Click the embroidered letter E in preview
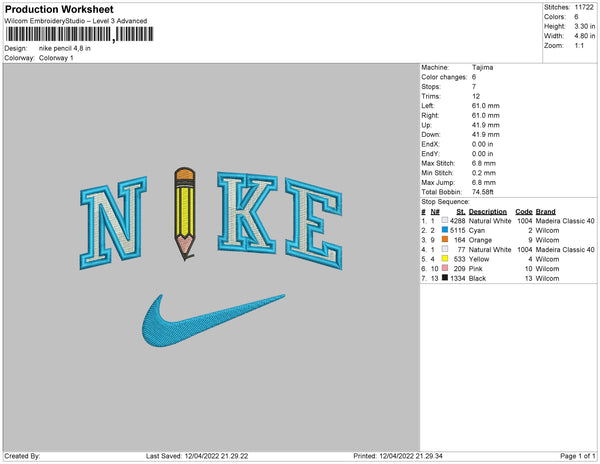 point(313,224)
